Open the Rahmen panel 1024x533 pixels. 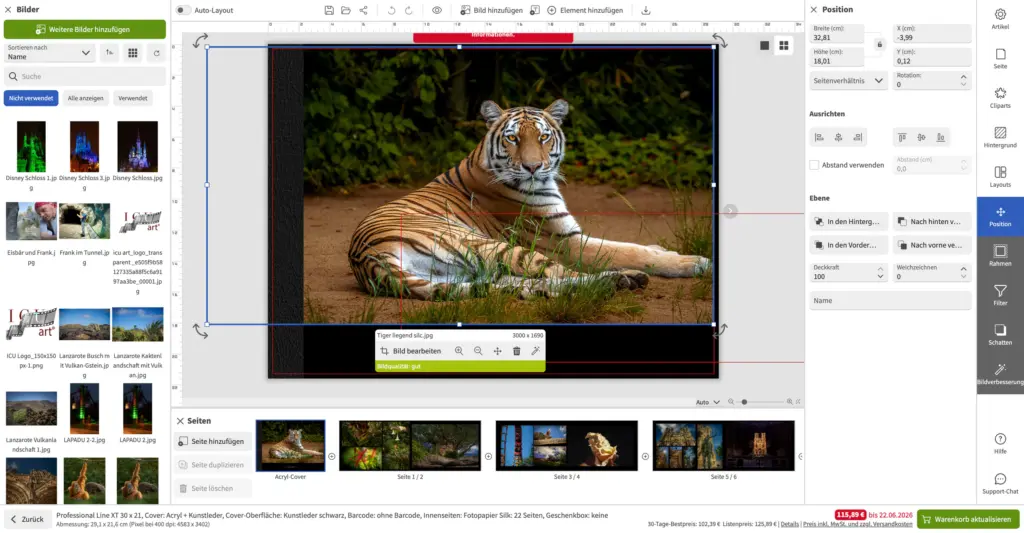[x=1000, y=255]
